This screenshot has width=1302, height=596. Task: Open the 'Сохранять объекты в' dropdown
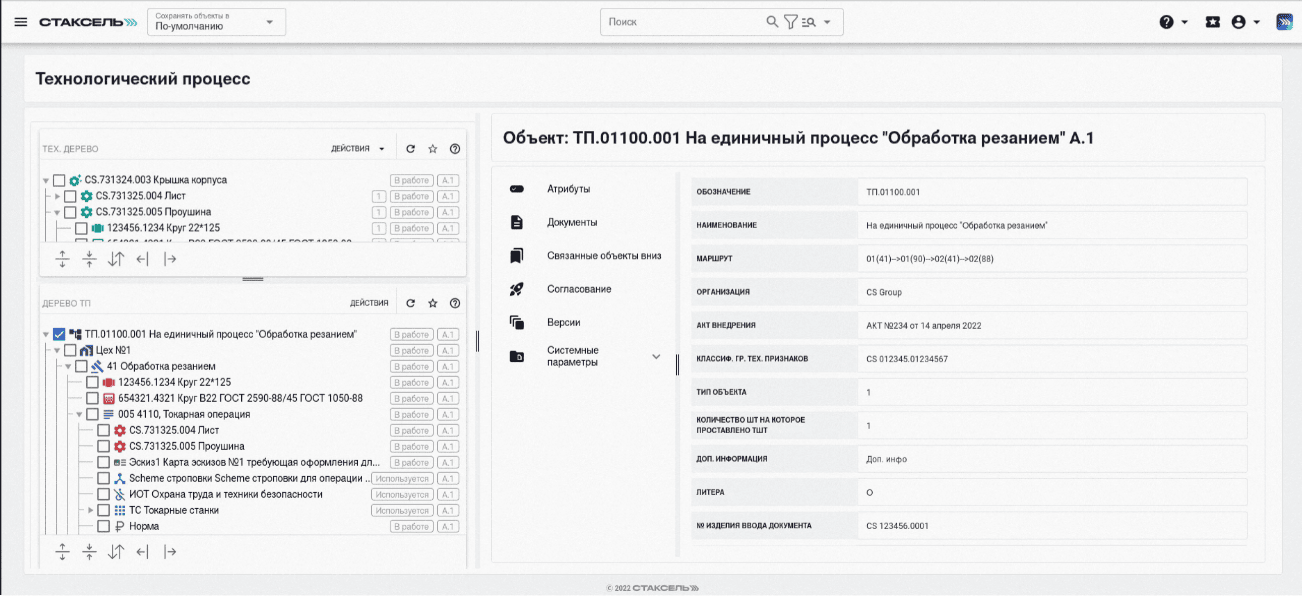pyautogui.click(x=215, y=22)
